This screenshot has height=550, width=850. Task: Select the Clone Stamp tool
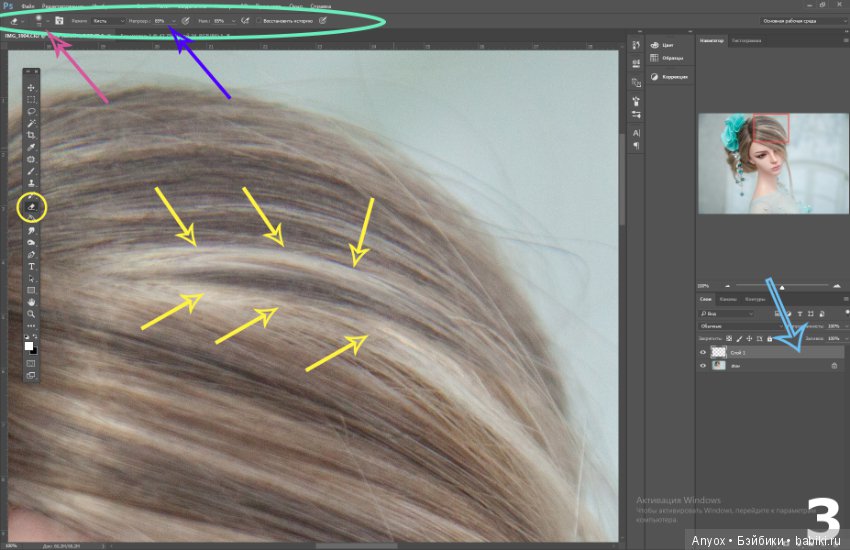[x=31, y=183]
